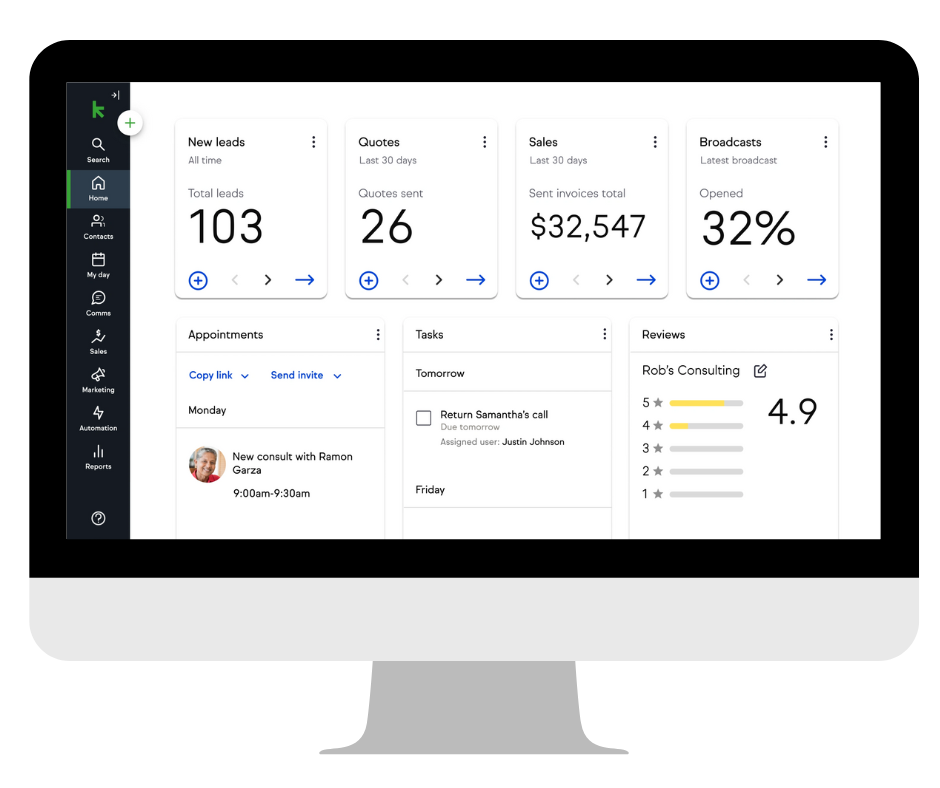
Task: Expand the Send invite dropdown
Action: 306,375
